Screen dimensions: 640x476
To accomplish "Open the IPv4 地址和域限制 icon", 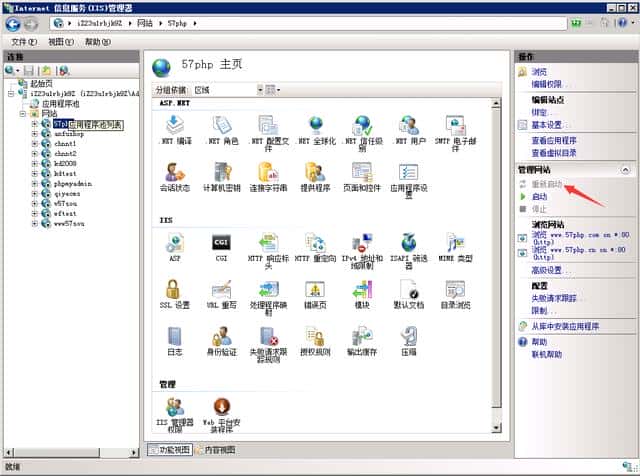I will click(x=362, y=242).
